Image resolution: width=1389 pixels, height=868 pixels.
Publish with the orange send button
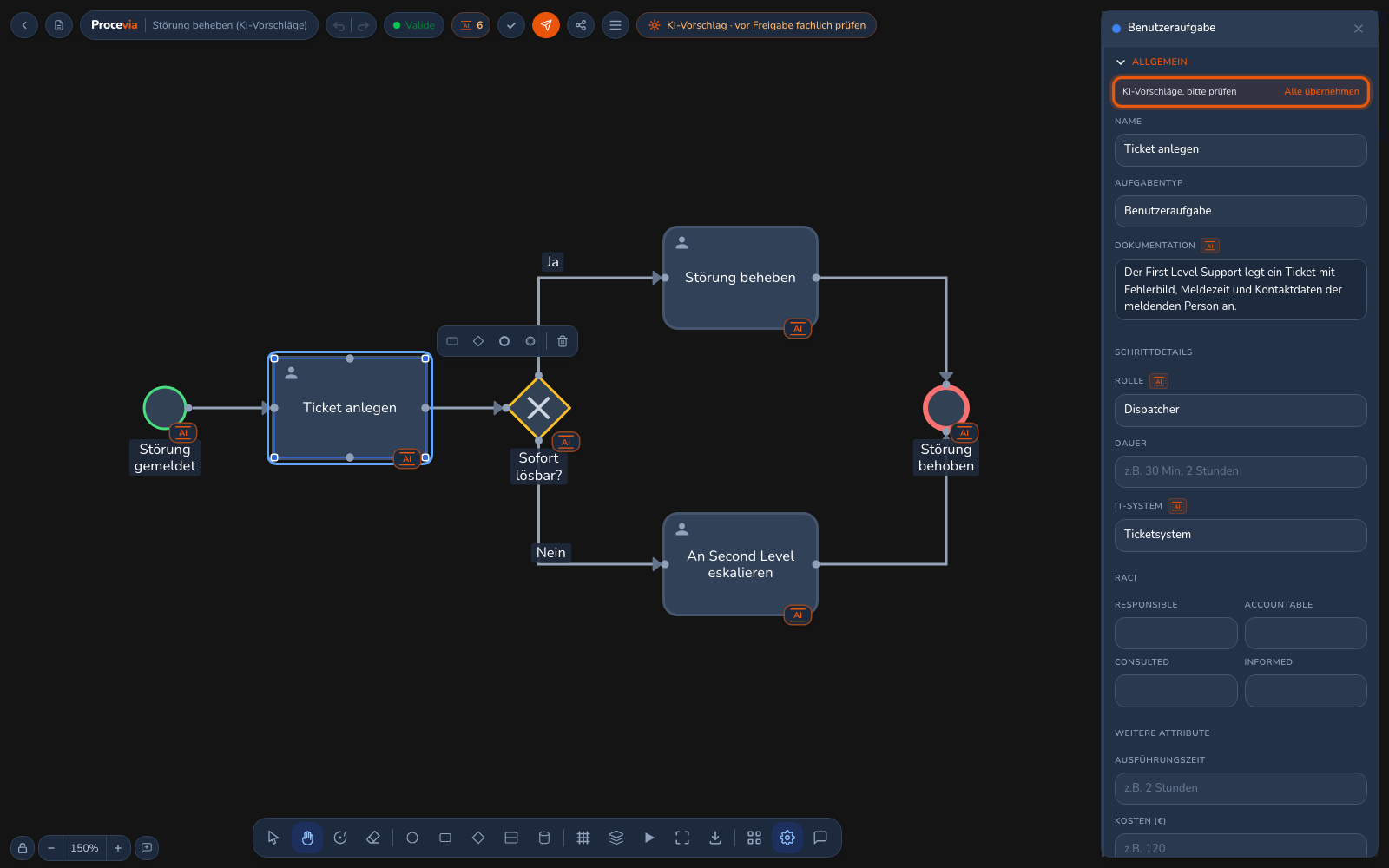coord(546,25)
